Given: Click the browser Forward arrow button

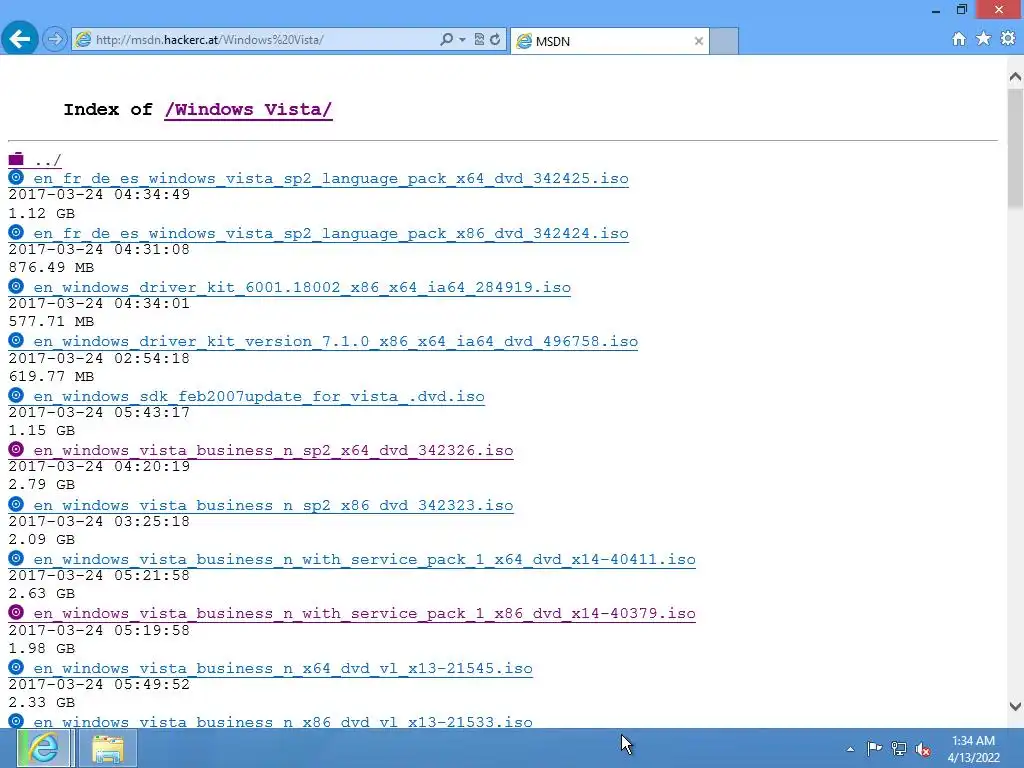Looking at the screenshot, I should tap(55, 40).
